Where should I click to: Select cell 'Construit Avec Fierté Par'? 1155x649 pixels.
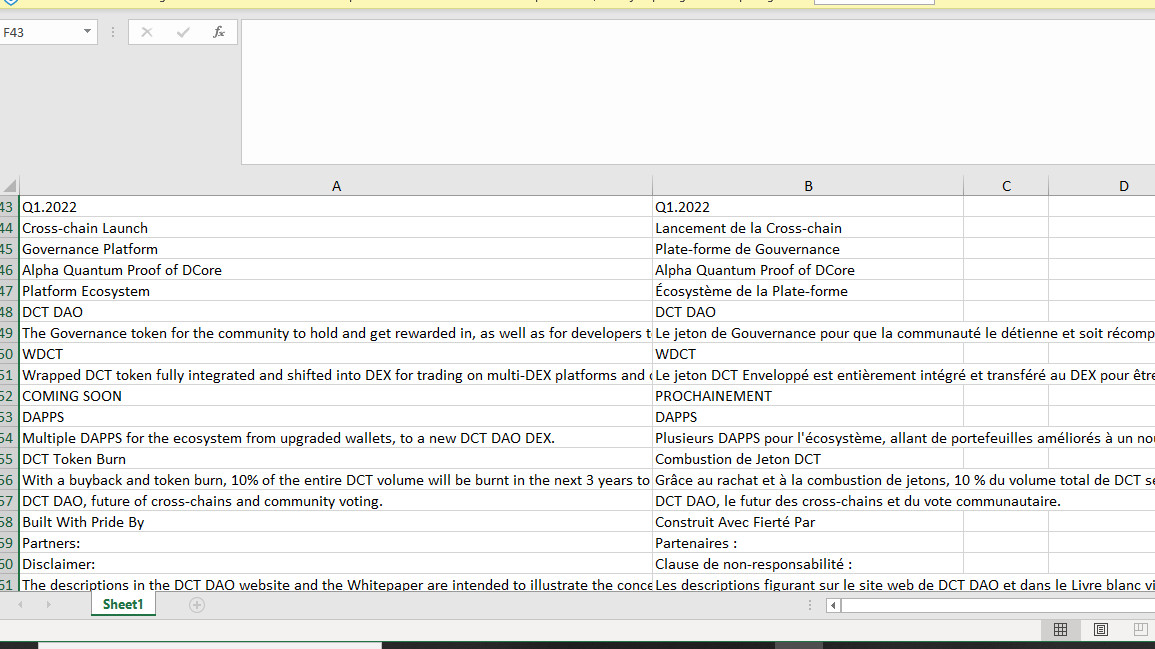pos(808,522)
